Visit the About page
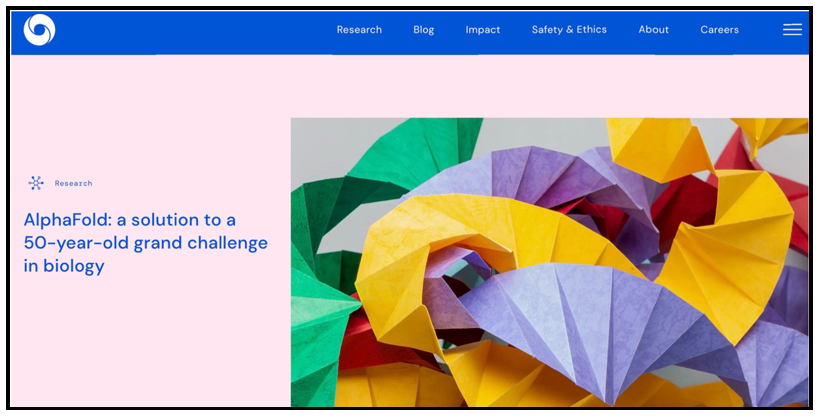Viewport: 818px width, 418px height. coord(654,30)
